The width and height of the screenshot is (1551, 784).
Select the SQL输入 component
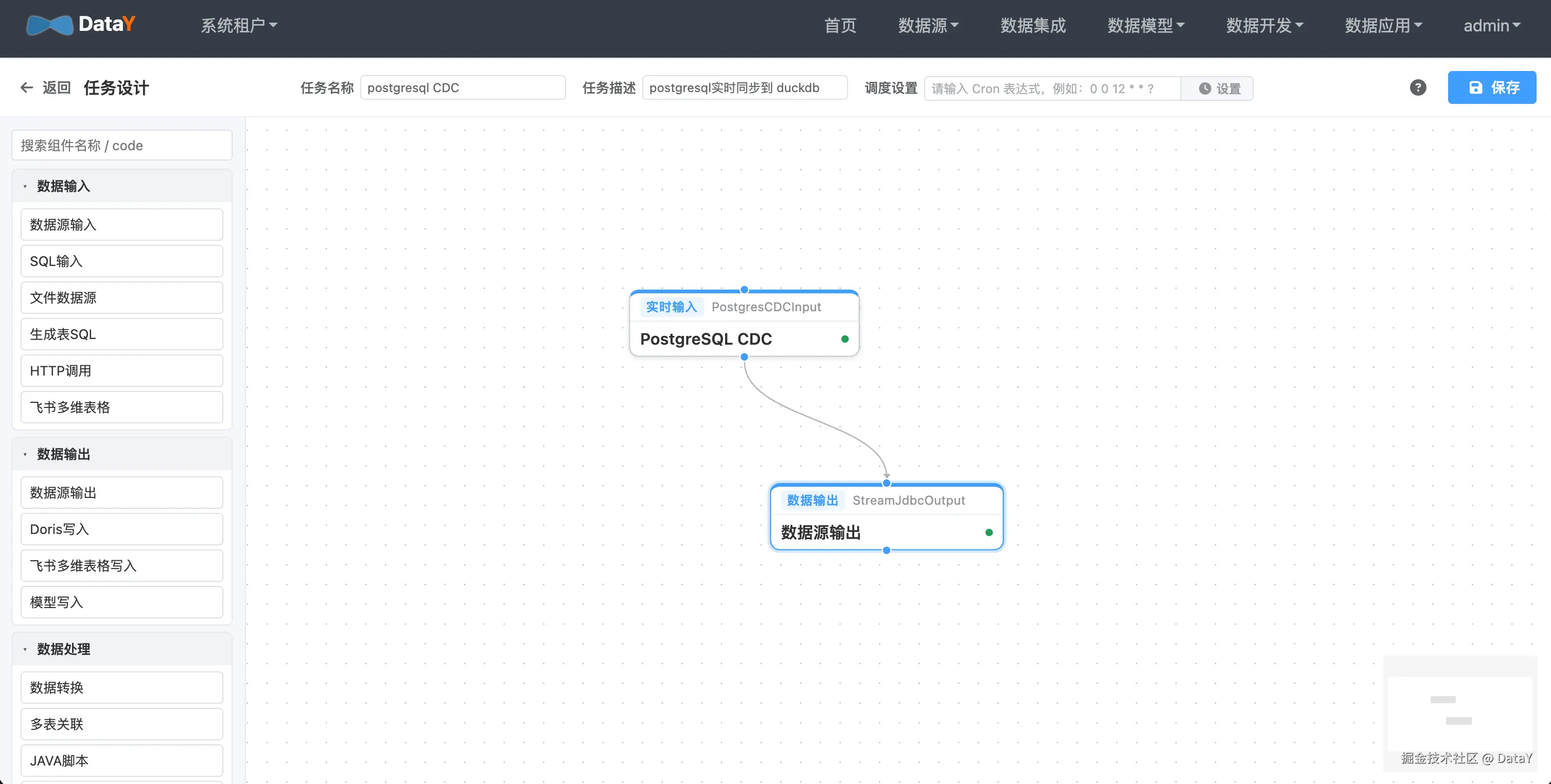[x=121, y=261]
